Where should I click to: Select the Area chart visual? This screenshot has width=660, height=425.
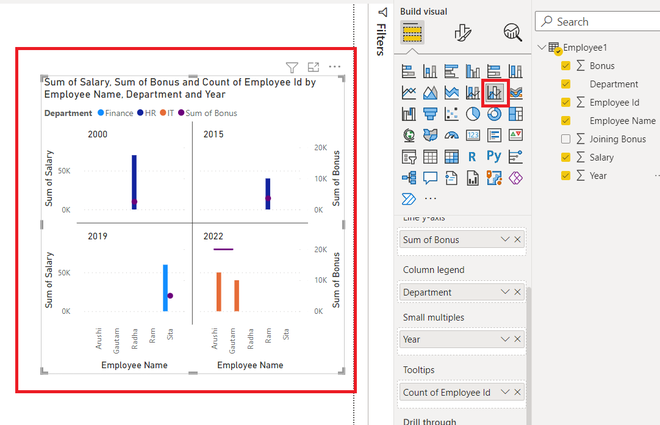[430, 93]
